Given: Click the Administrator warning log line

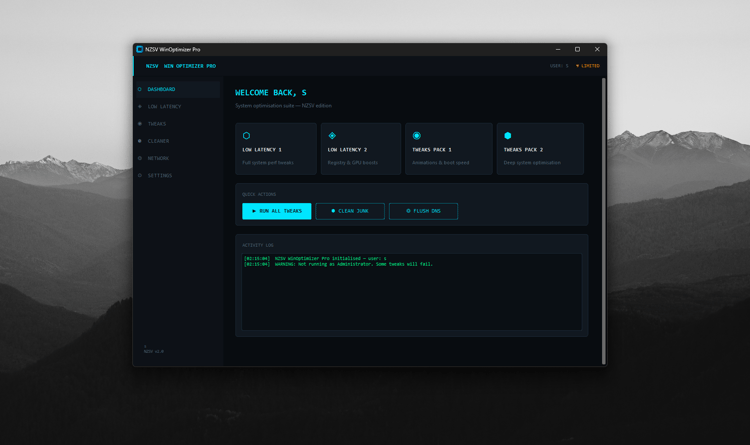Looking at the screenshot, I should [338, 264].
